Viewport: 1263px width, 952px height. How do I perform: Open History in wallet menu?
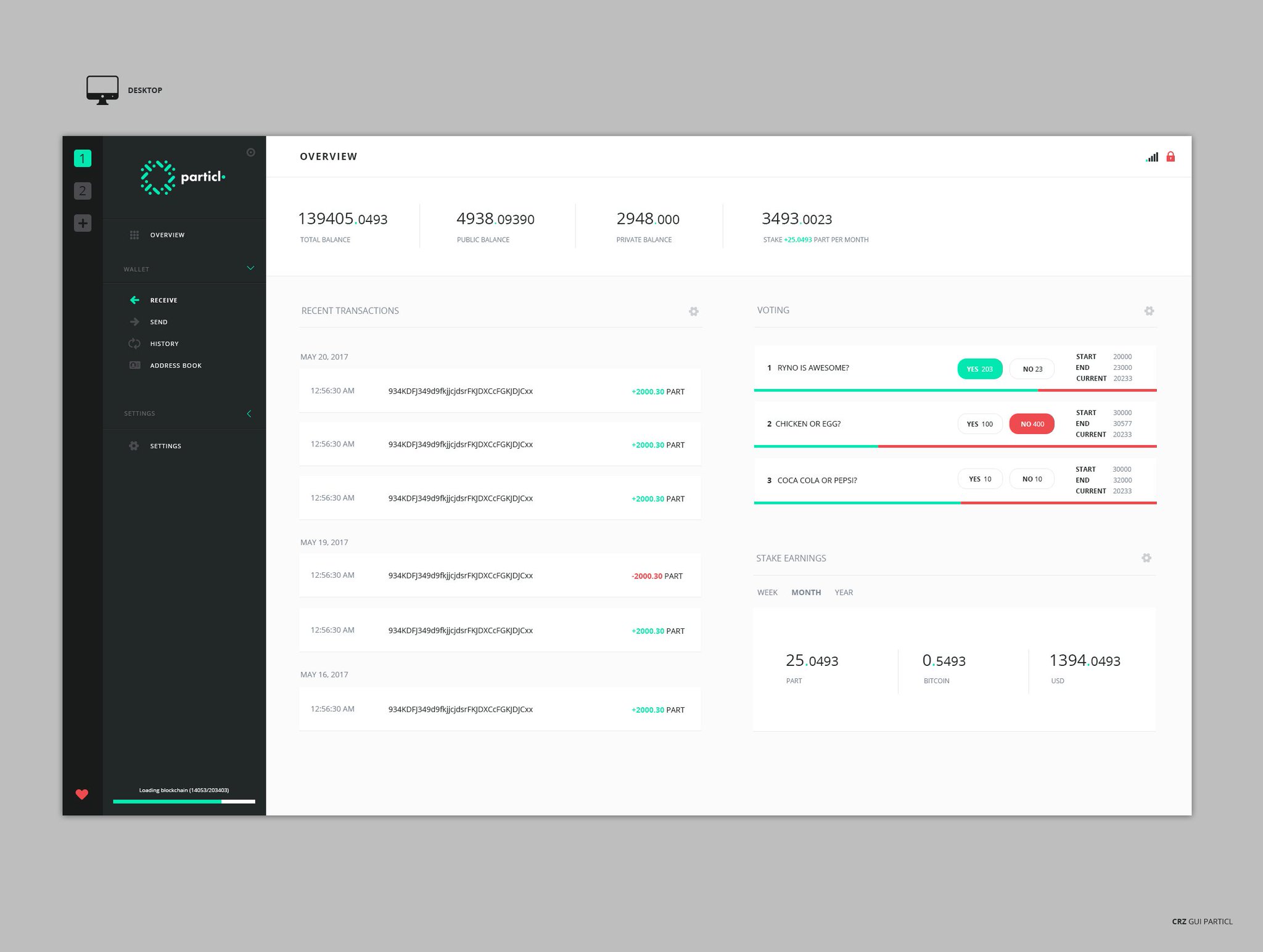tap(164, 344)
